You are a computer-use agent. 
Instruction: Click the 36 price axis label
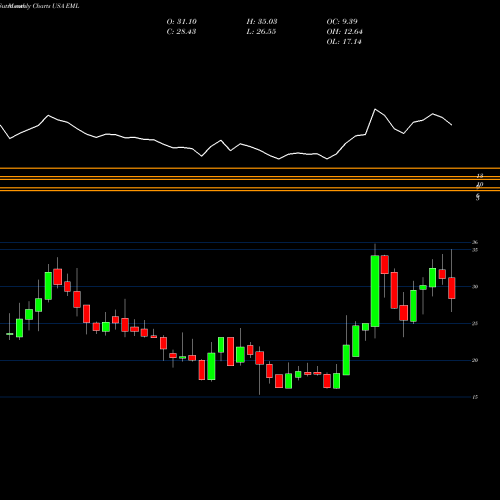pyautogui.click(x=475, y=242)
